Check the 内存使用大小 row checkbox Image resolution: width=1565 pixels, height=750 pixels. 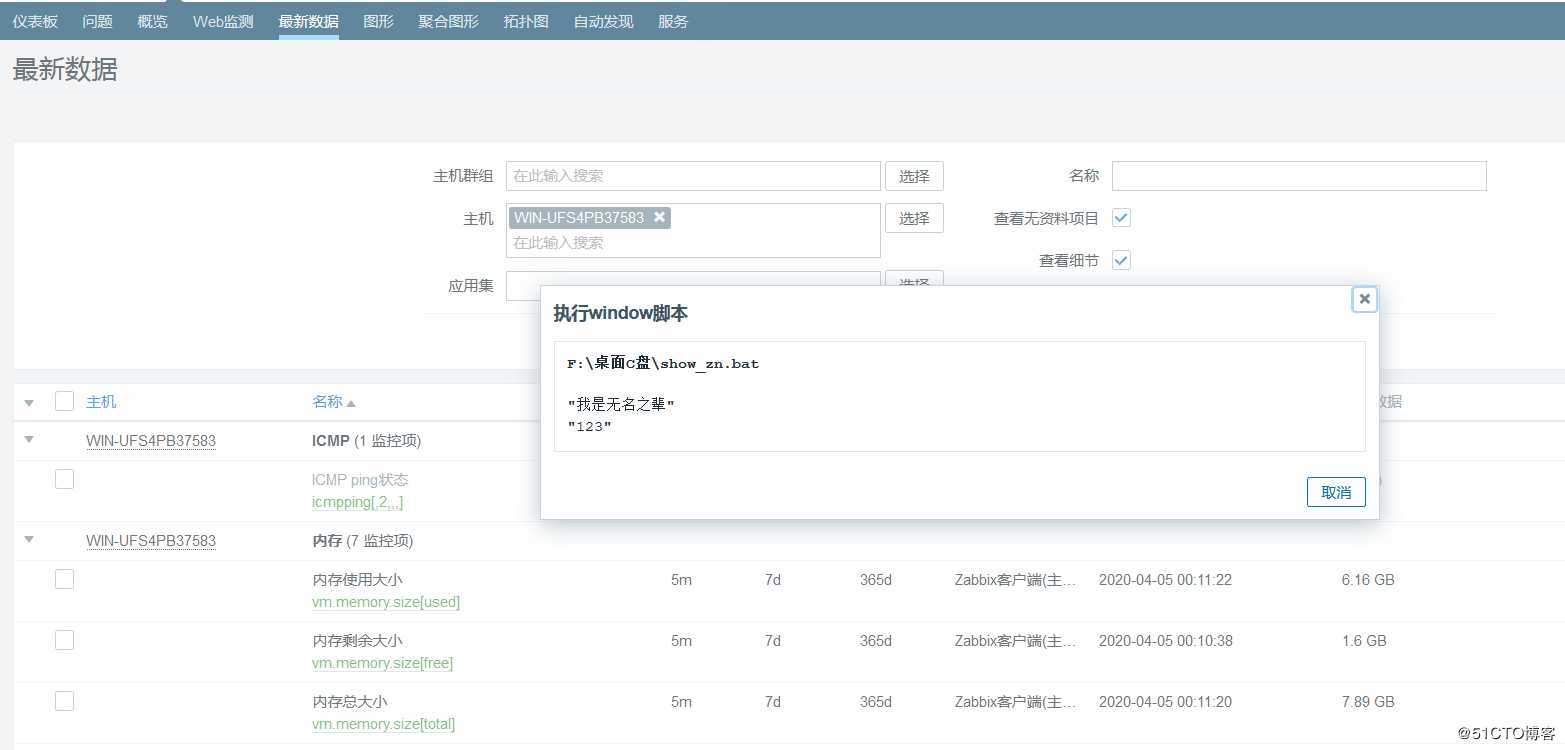64,579
